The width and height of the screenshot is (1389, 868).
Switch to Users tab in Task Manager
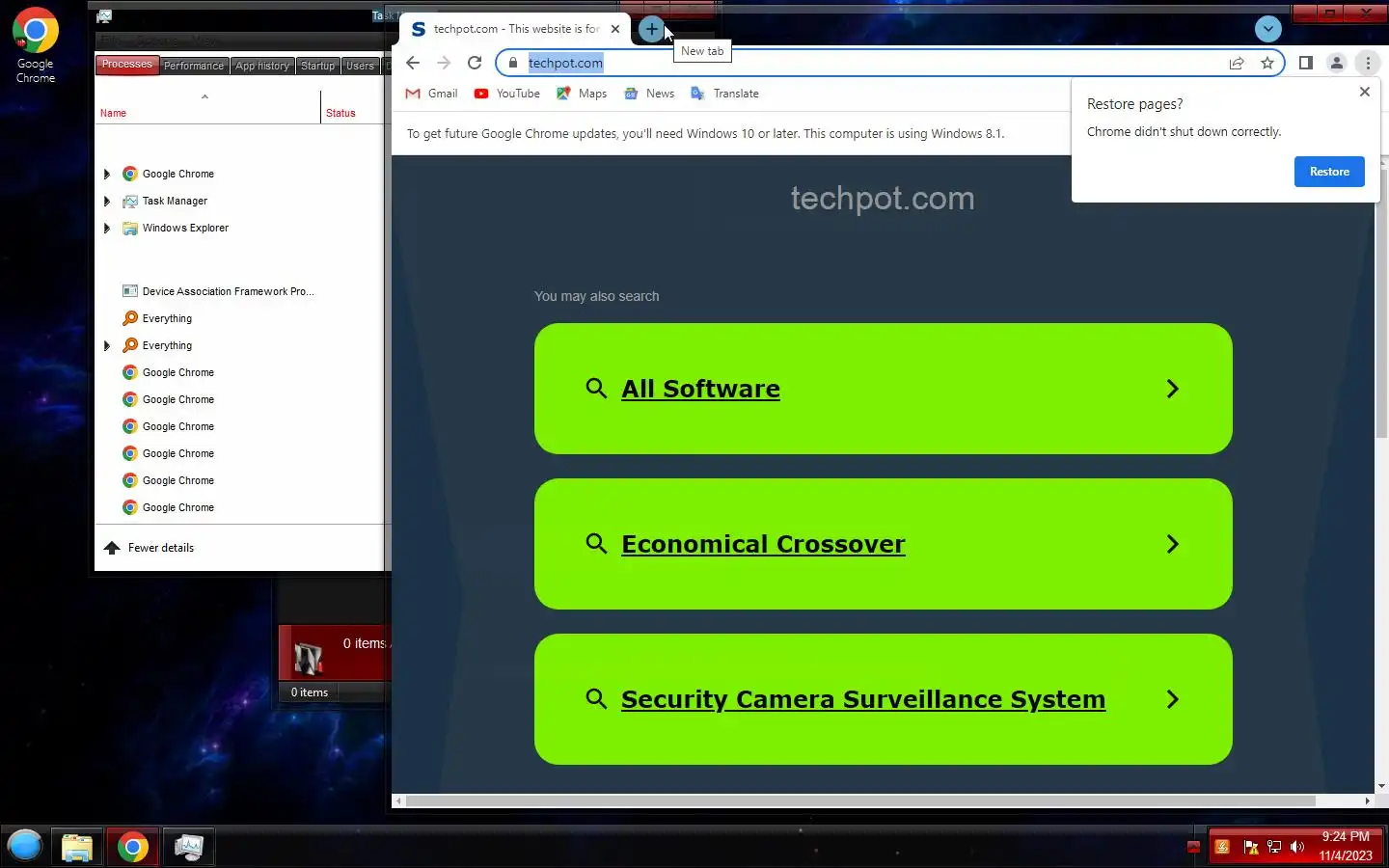pyautogui.click(x=360, y=66)
